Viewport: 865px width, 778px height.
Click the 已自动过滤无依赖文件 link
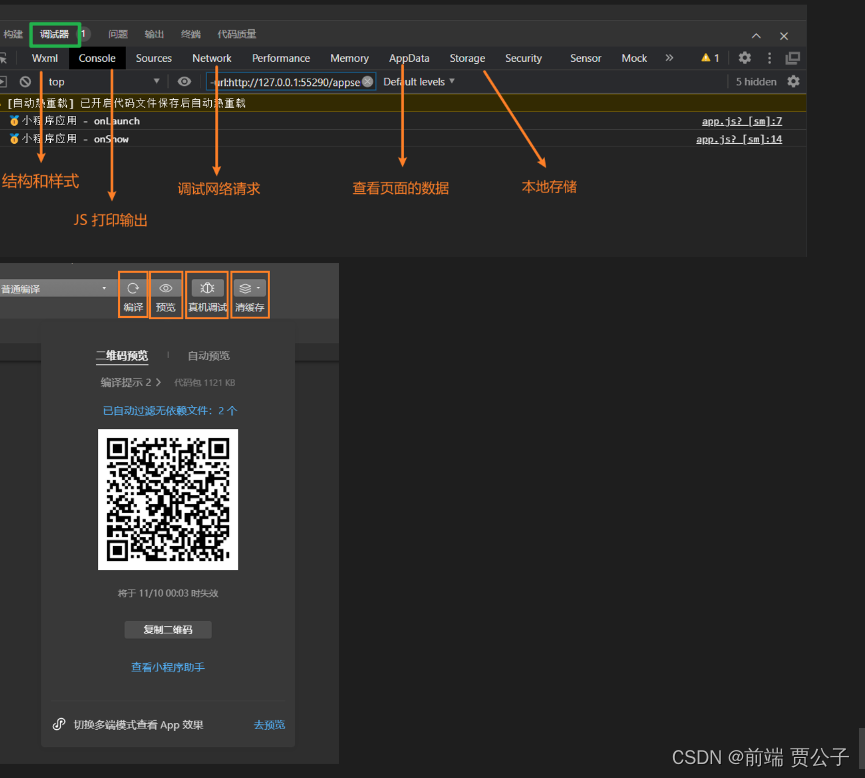tap(170, 411)
